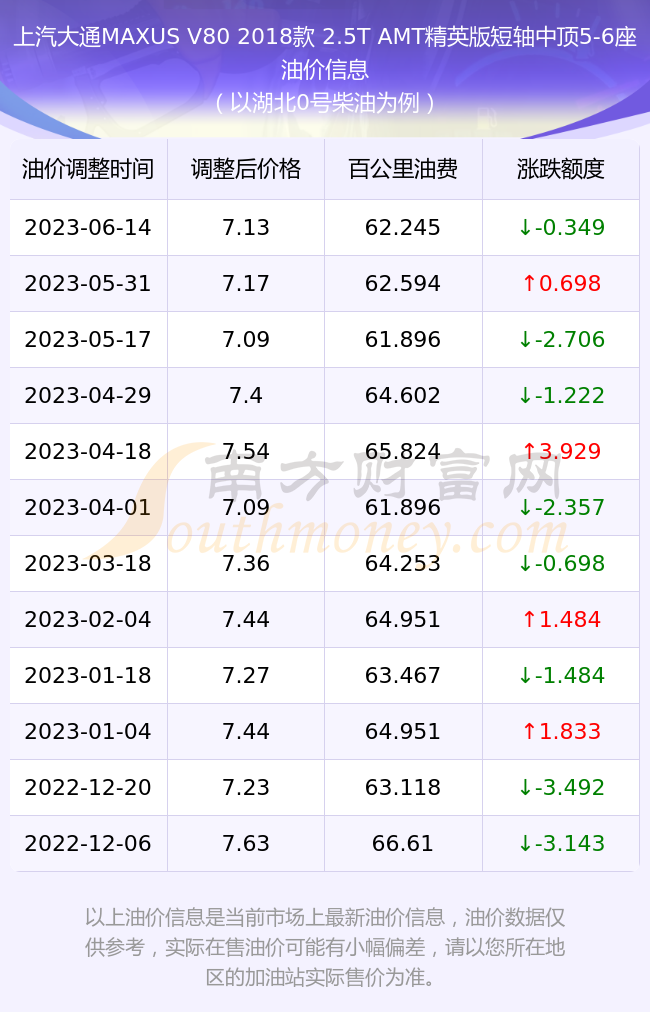Viewport: 650px width, 1012px height.
Task: Click the down arrow -2.706 change value
Action: click(561, 339)
